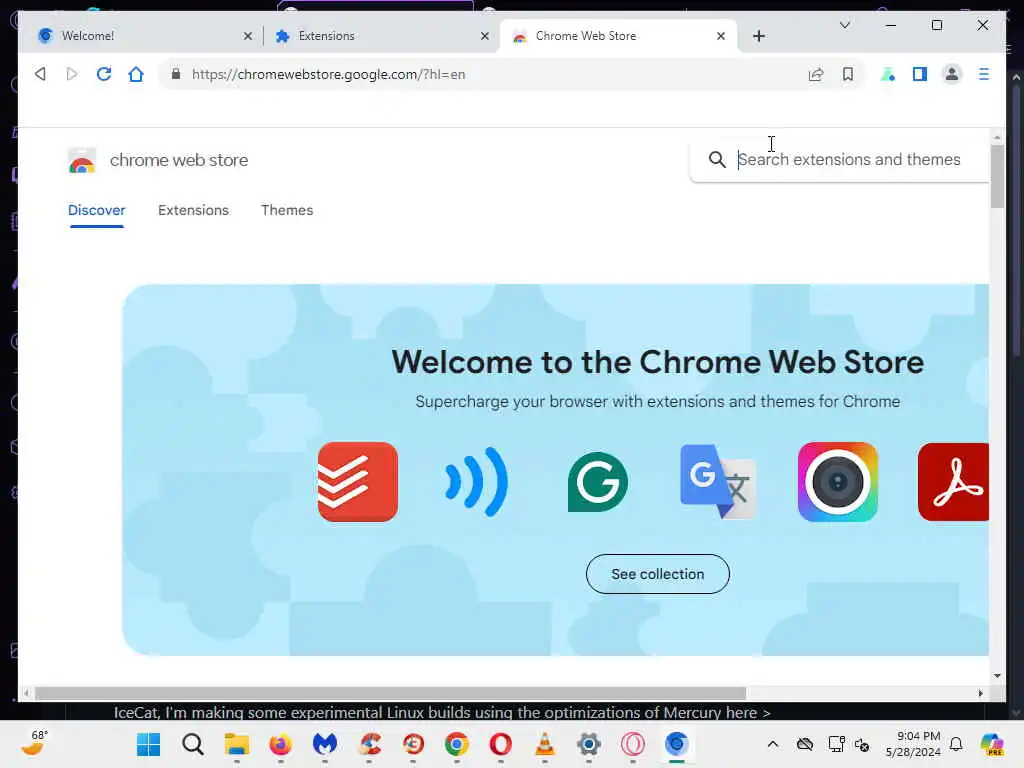Image resolution: width=1024 pixels, height=768 pixels.
Task: Click the Todoist red extension icon
Action: tap(358, 482)
